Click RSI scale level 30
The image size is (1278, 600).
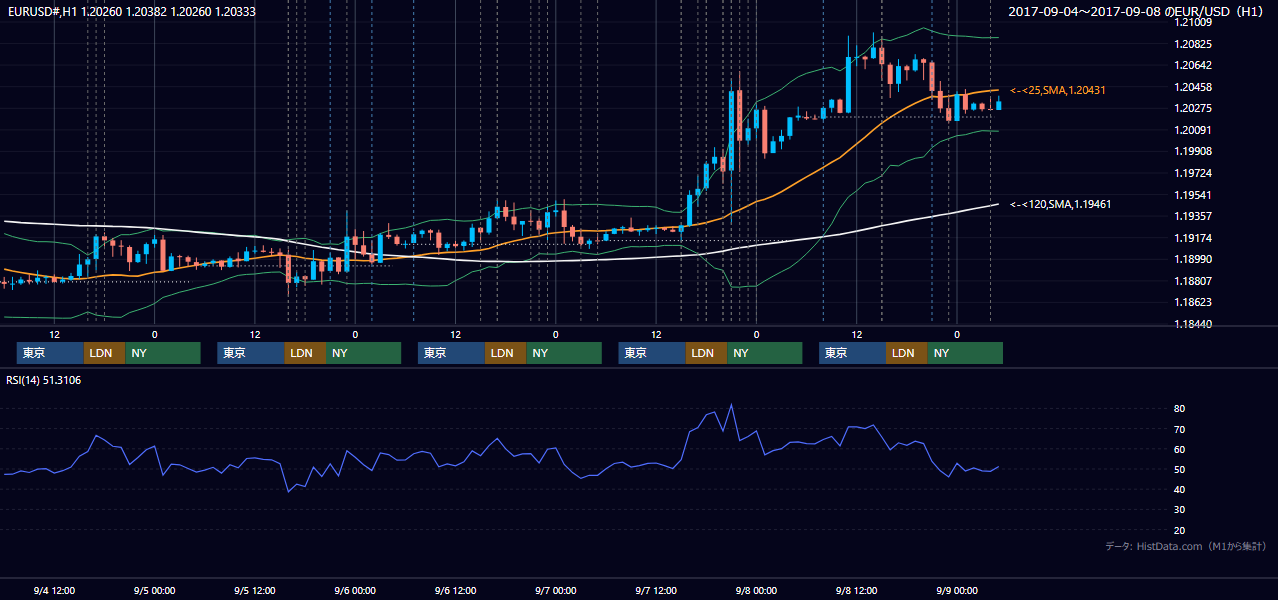click(x=1180, y=509)
